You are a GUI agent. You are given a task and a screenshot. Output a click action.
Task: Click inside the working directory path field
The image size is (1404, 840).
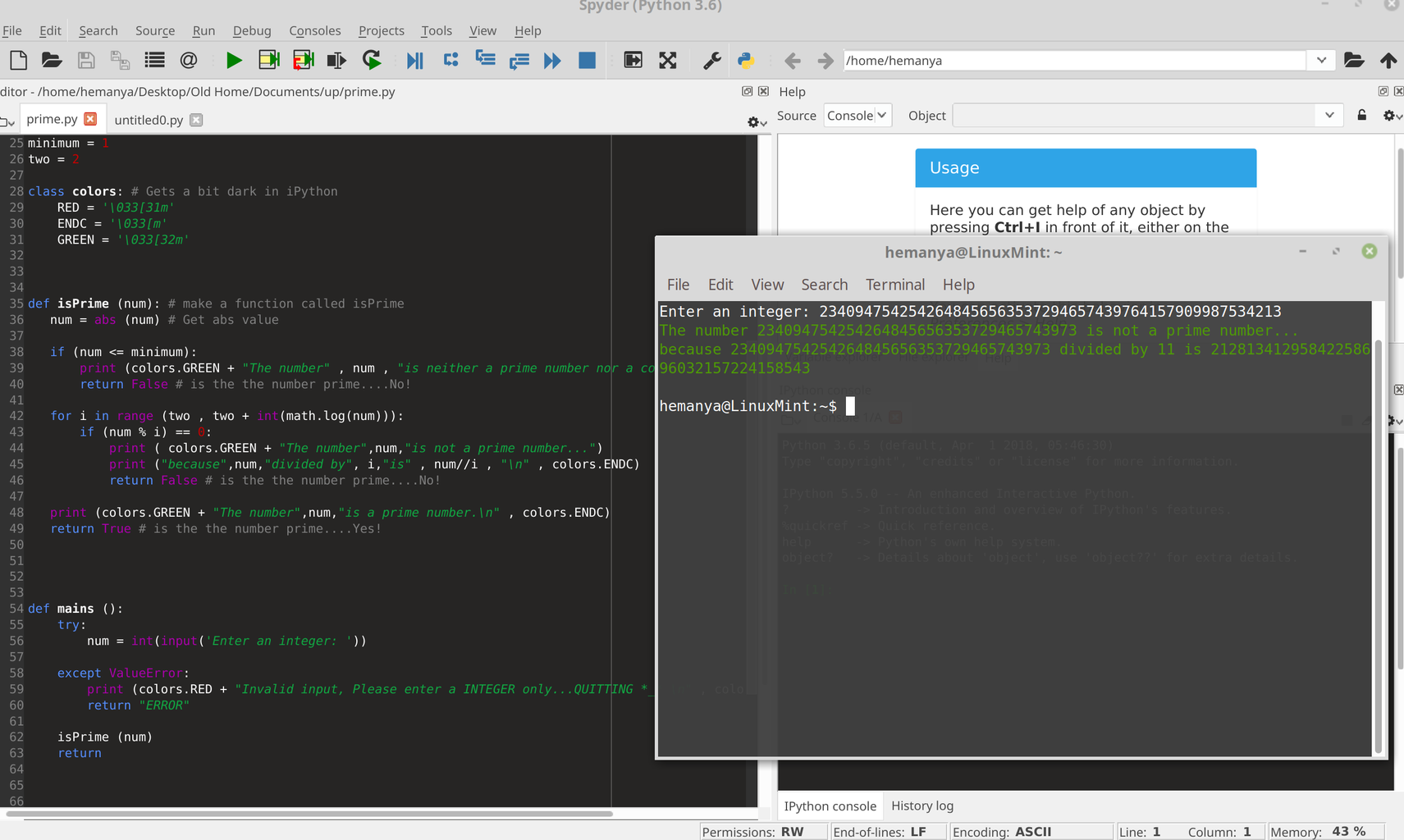point(1067,60)
